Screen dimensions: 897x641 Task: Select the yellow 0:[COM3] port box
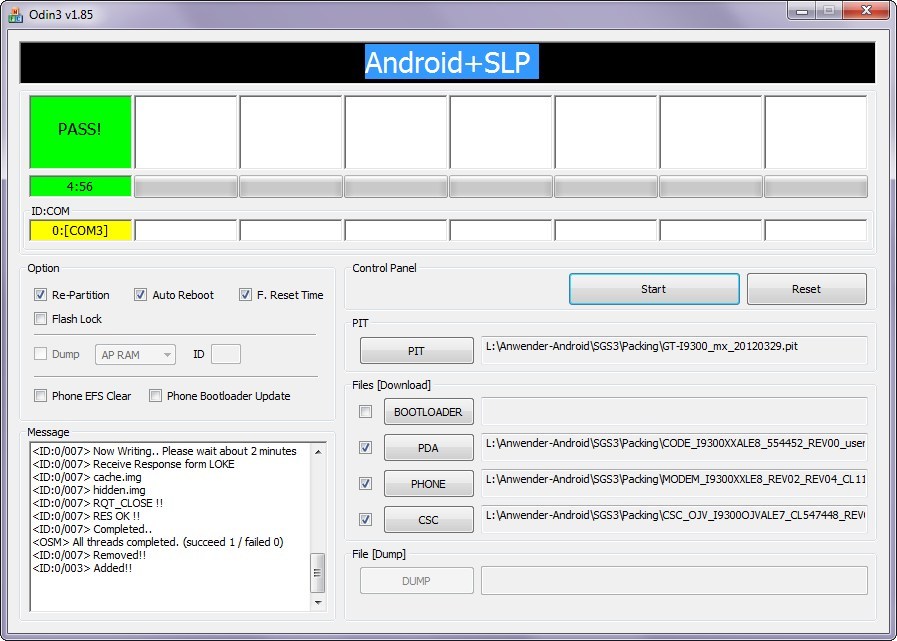80,231
